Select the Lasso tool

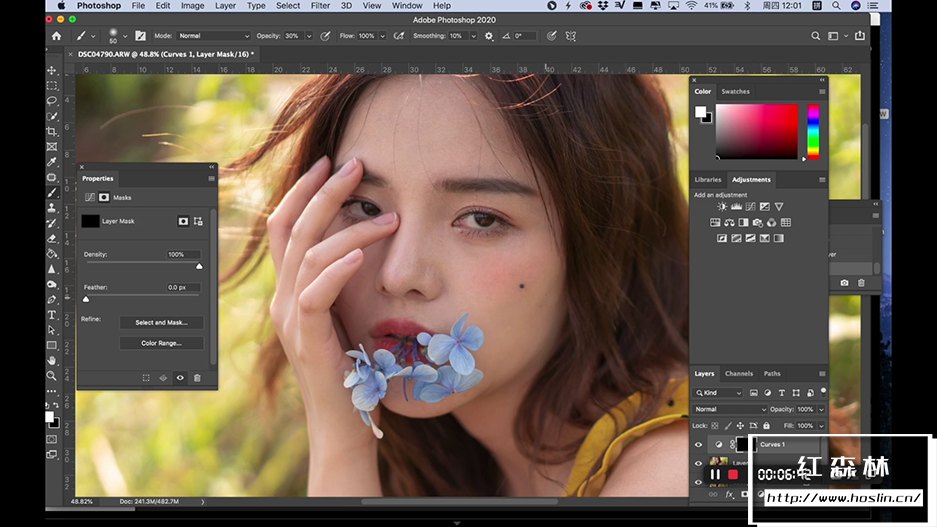[52, 101]
